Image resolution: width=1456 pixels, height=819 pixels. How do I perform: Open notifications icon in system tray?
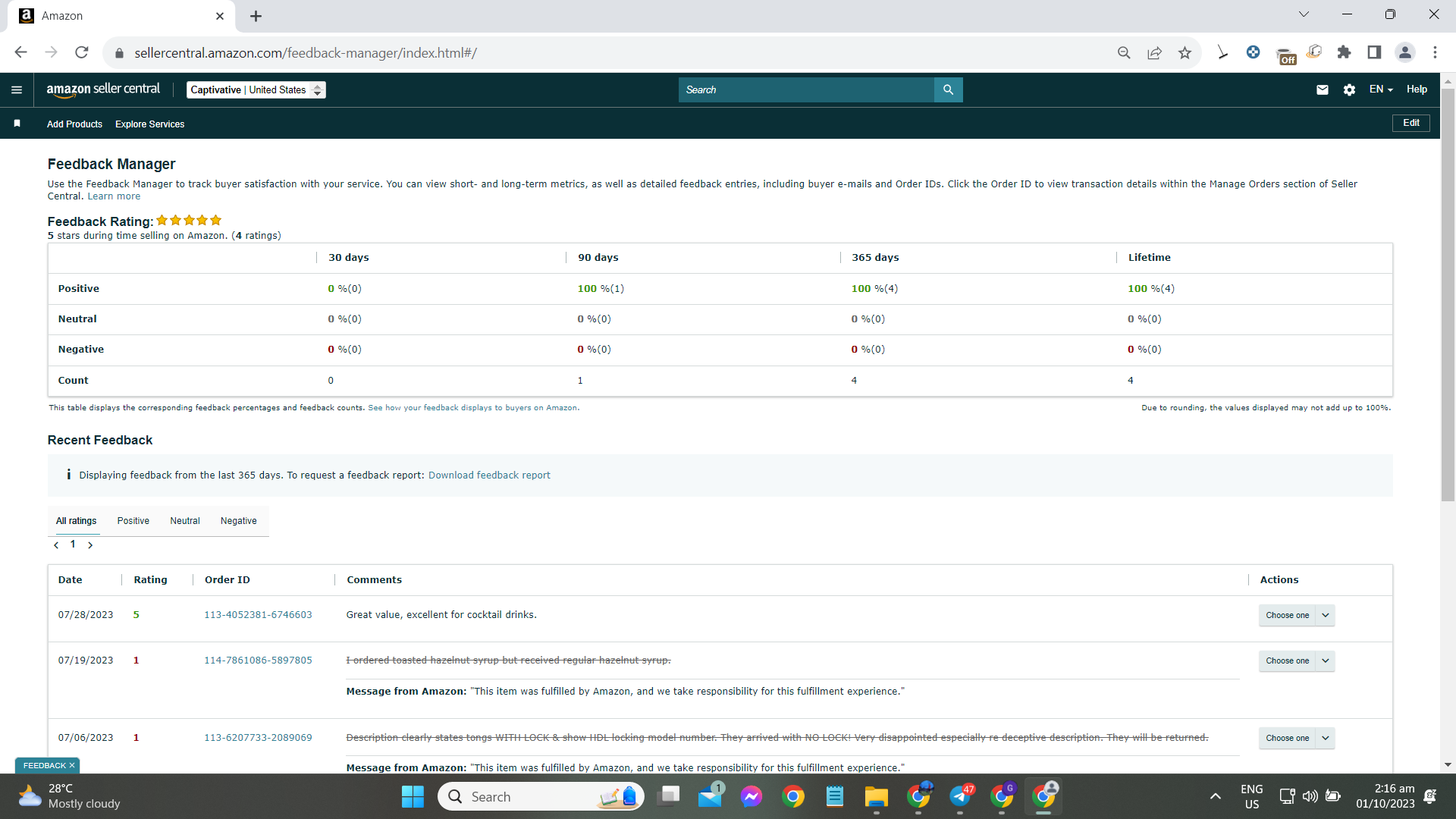[x=1430, y=796]
